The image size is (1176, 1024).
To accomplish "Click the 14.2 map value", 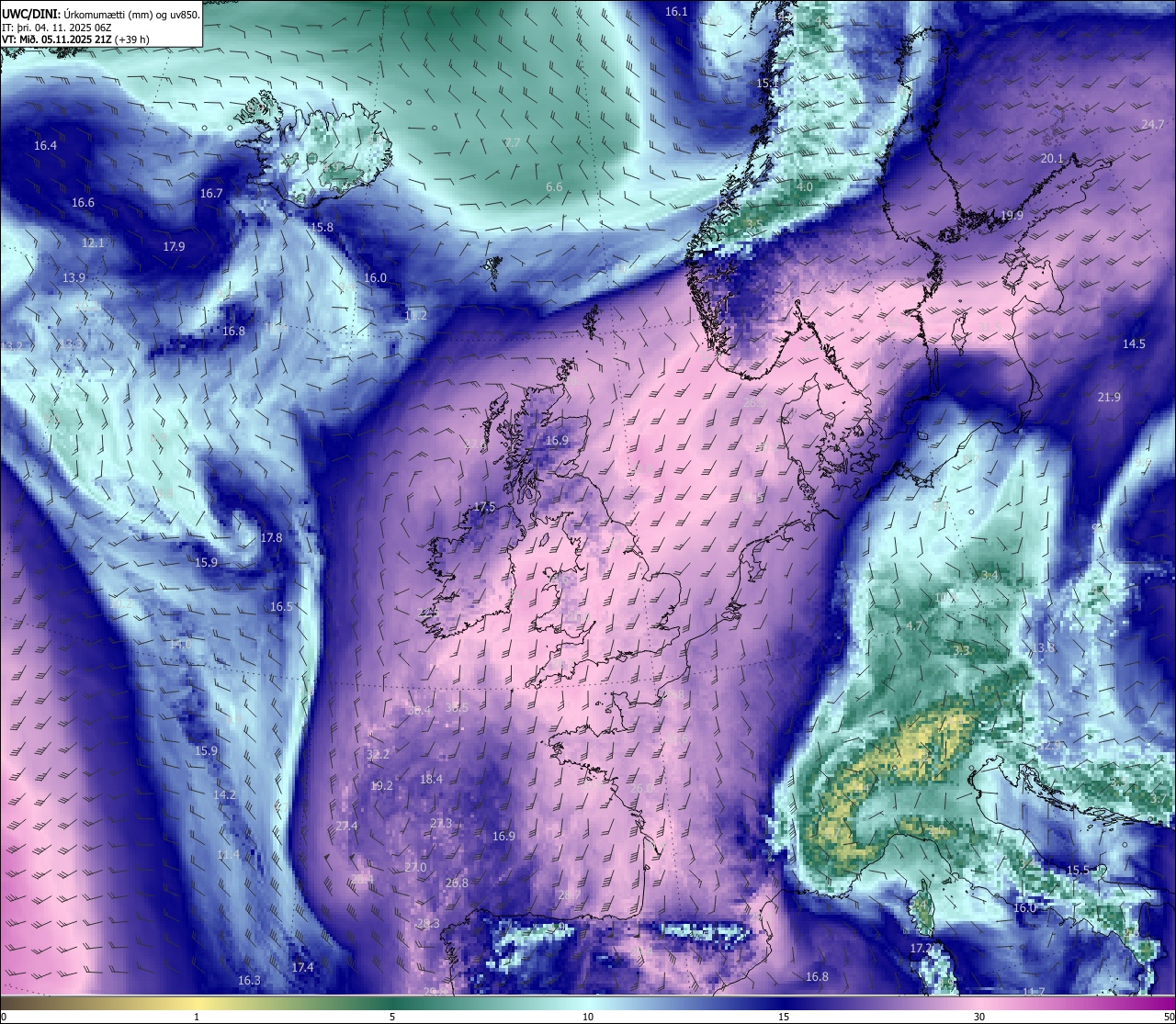I will coord(224,795).
